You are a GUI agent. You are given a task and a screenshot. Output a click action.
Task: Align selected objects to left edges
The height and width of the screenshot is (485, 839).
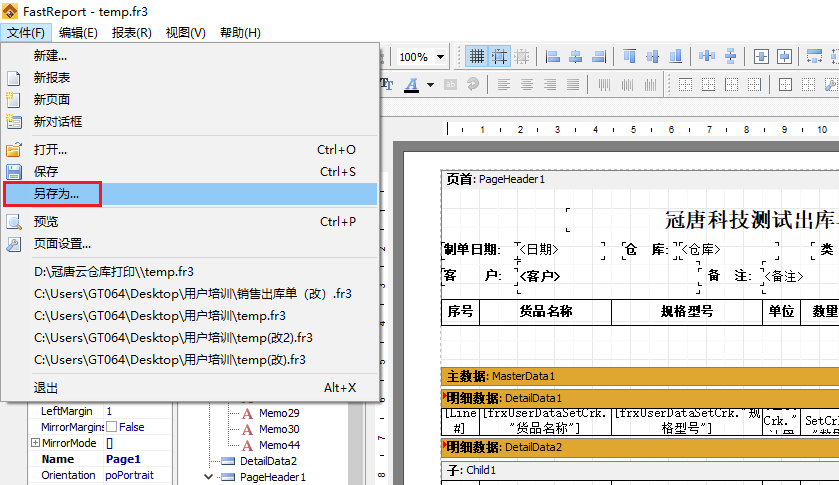552,56
